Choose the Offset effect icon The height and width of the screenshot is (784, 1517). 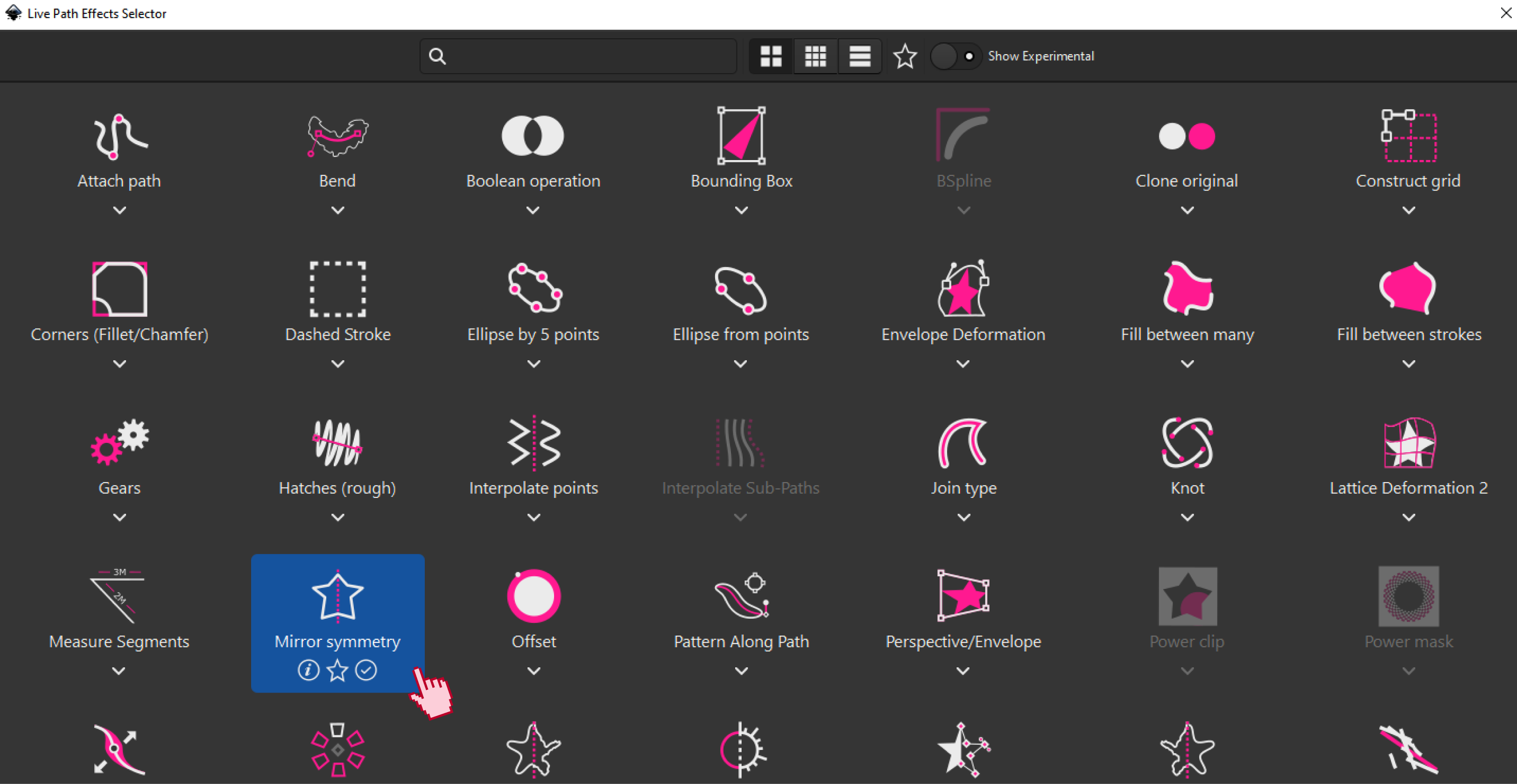coord(534,595)
